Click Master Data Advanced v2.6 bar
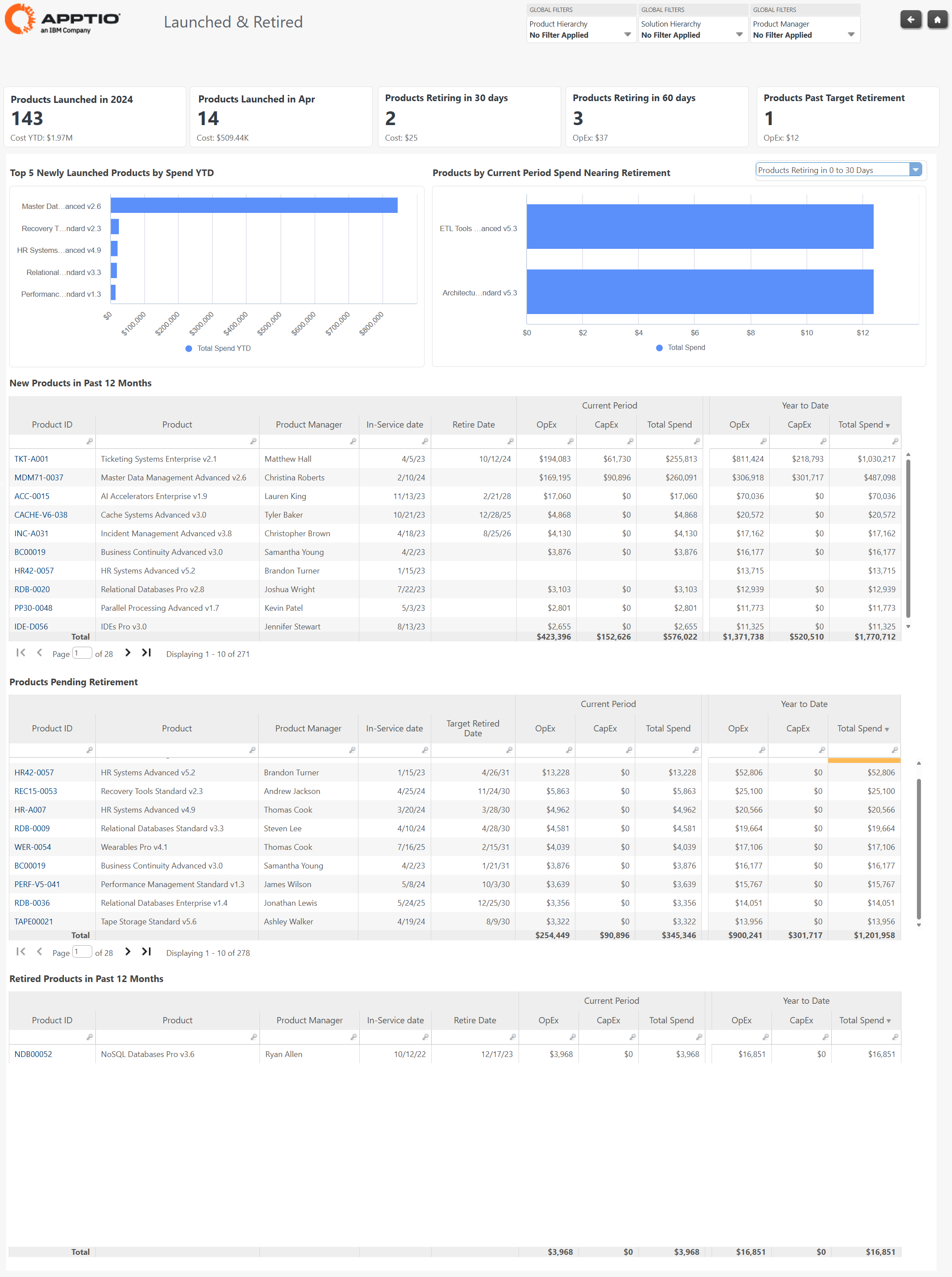The width and height of the screenshot is (952, 1277). [x=254, y=205]
